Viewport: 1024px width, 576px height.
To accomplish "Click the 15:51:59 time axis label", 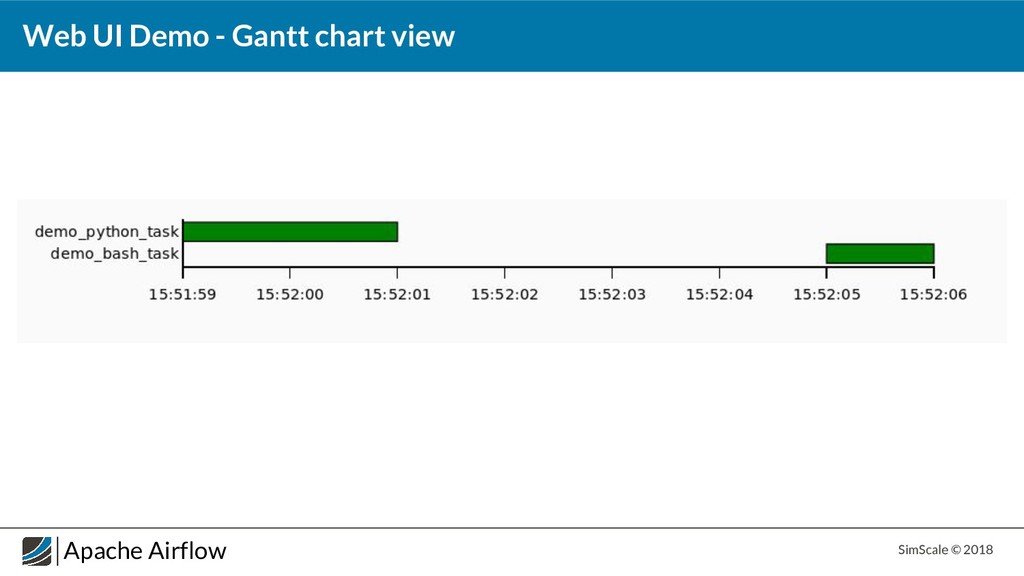I will tap(182, 295).
